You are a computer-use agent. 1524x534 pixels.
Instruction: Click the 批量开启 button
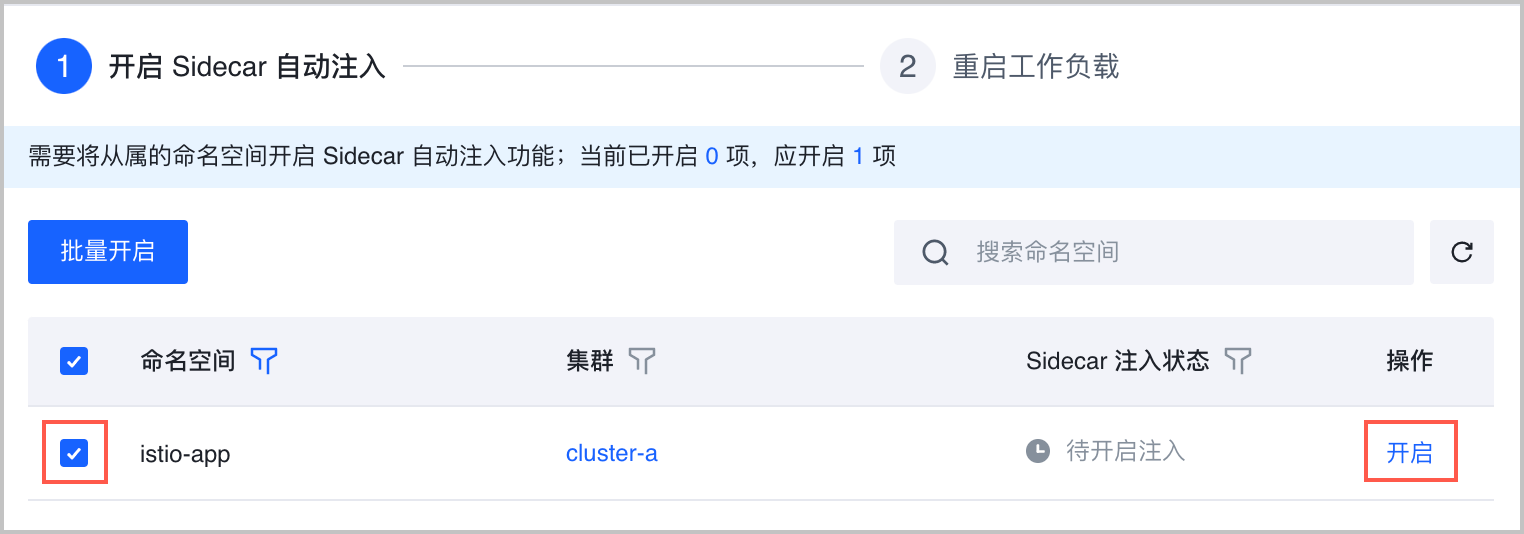coord(108,252)
